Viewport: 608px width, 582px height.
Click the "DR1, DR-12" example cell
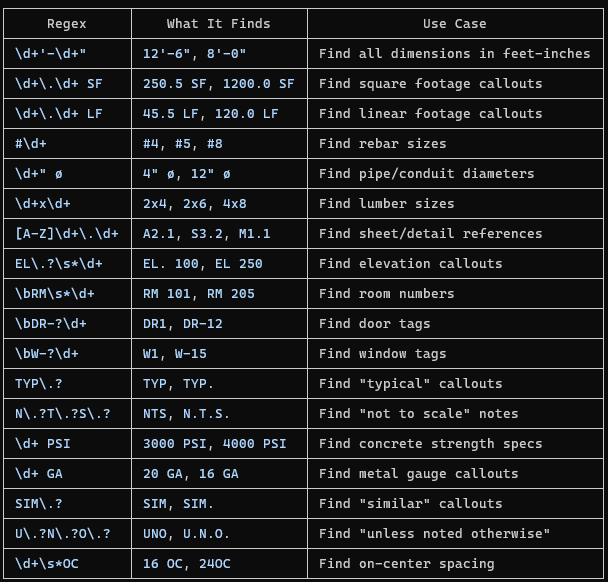pyautogui.click(x=183, y=323)
